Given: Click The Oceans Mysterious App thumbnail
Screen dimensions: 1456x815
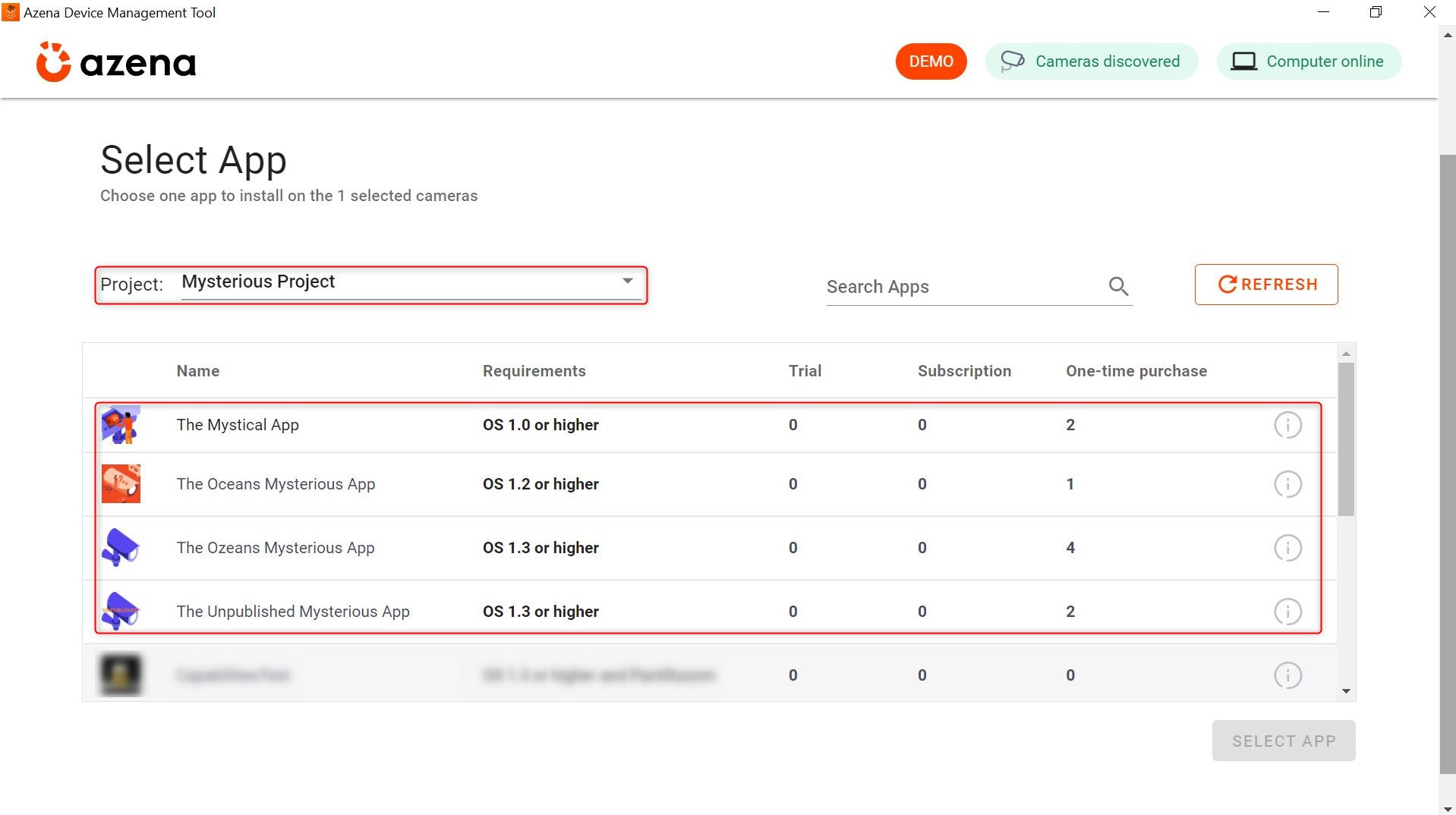Looking at the screenshot, I should [121, 484].
